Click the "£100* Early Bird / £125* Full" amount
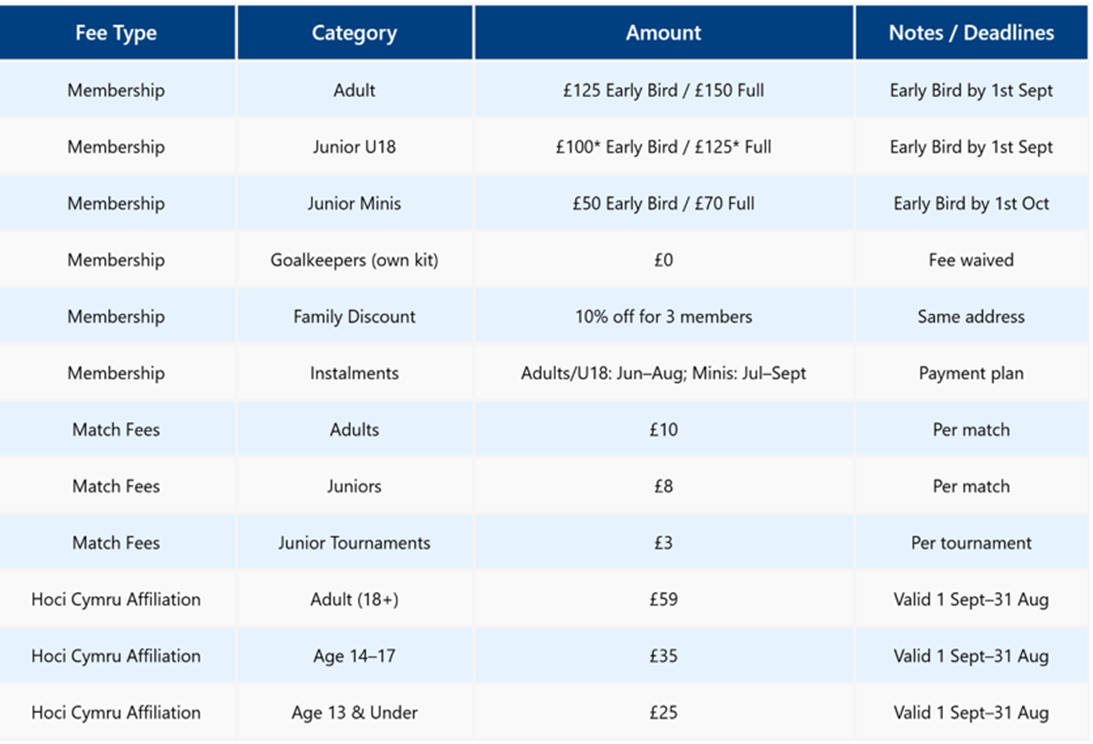Viewport: 1093px width, 744px height. [x=663, y=147]
